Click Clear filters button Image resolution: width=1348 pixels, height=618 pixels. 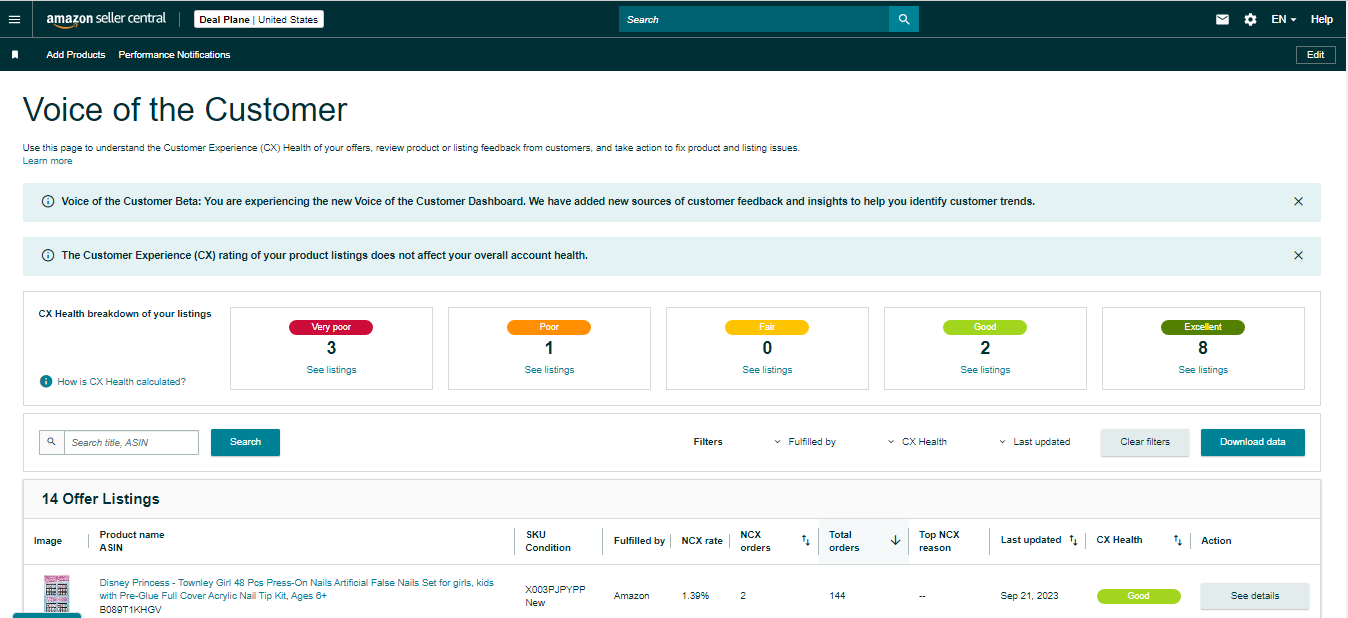(x=1145, y=442)
